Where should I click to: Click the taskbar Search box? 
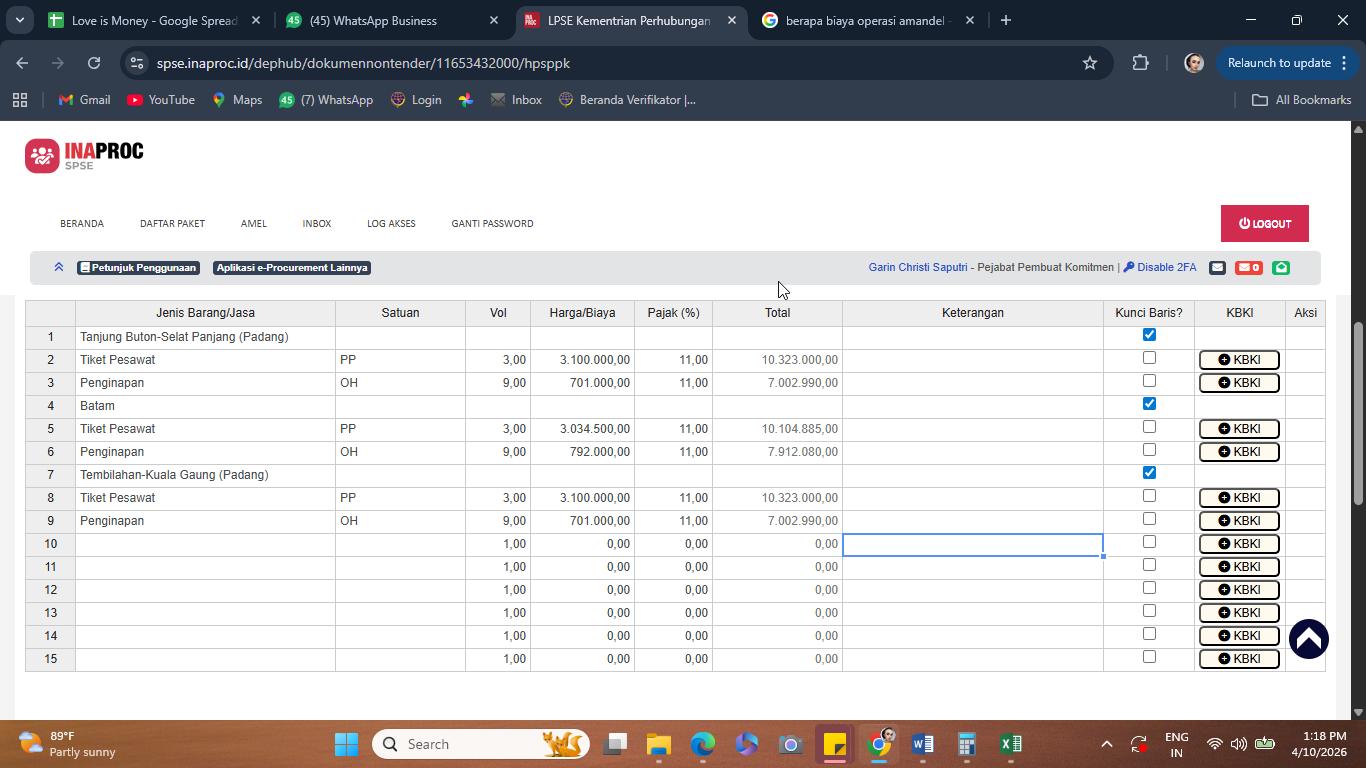click(481, 744)
